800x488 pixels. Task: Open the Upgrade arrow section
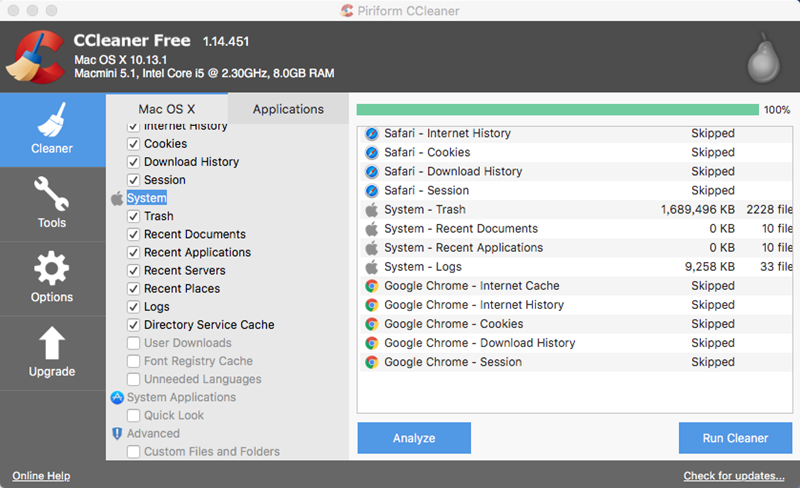point(53,353)
